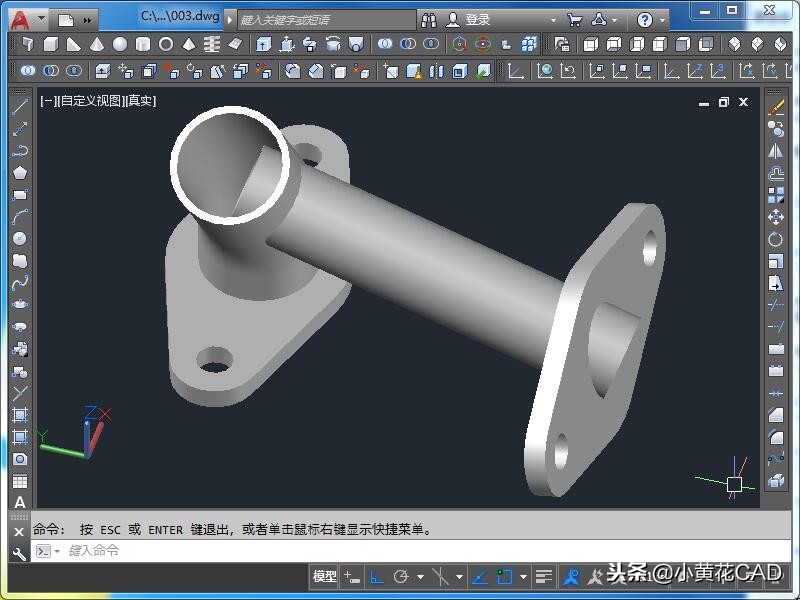Click the World UCS icon

pos(545,70)
